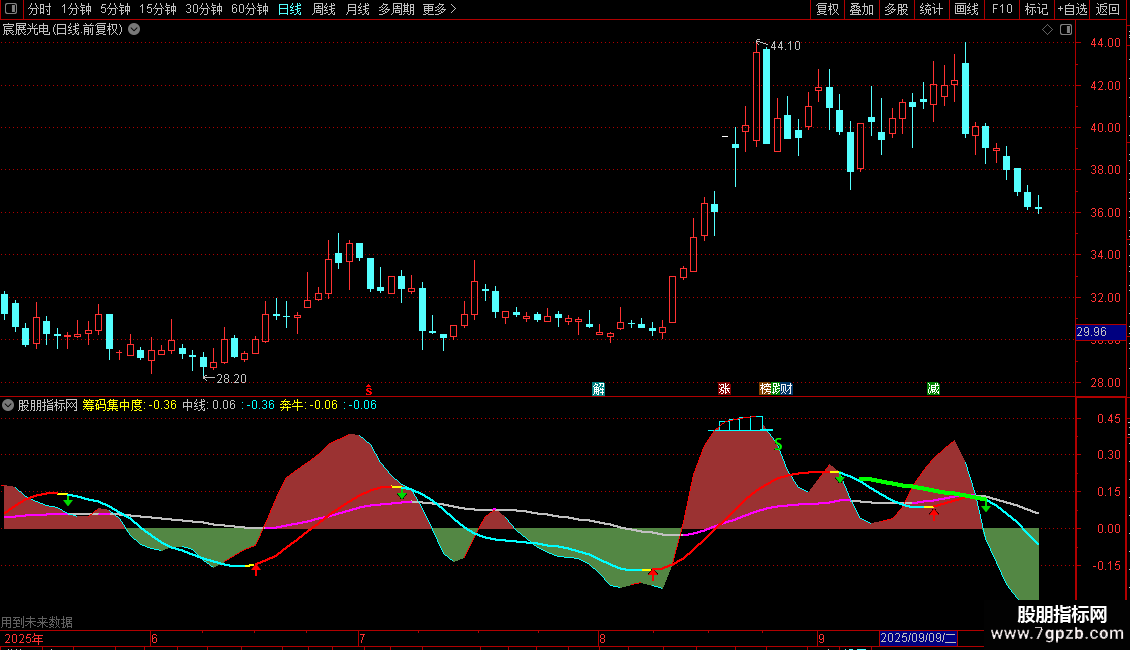Image resolution: width=1130 pixels, height=650 pixels.
Task: Click the 28.20 low price label
Action: [x=231, y=379]
